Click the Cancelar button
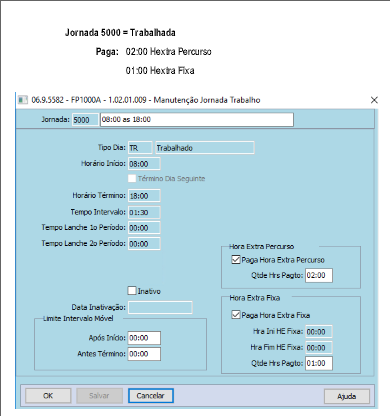 151,396
